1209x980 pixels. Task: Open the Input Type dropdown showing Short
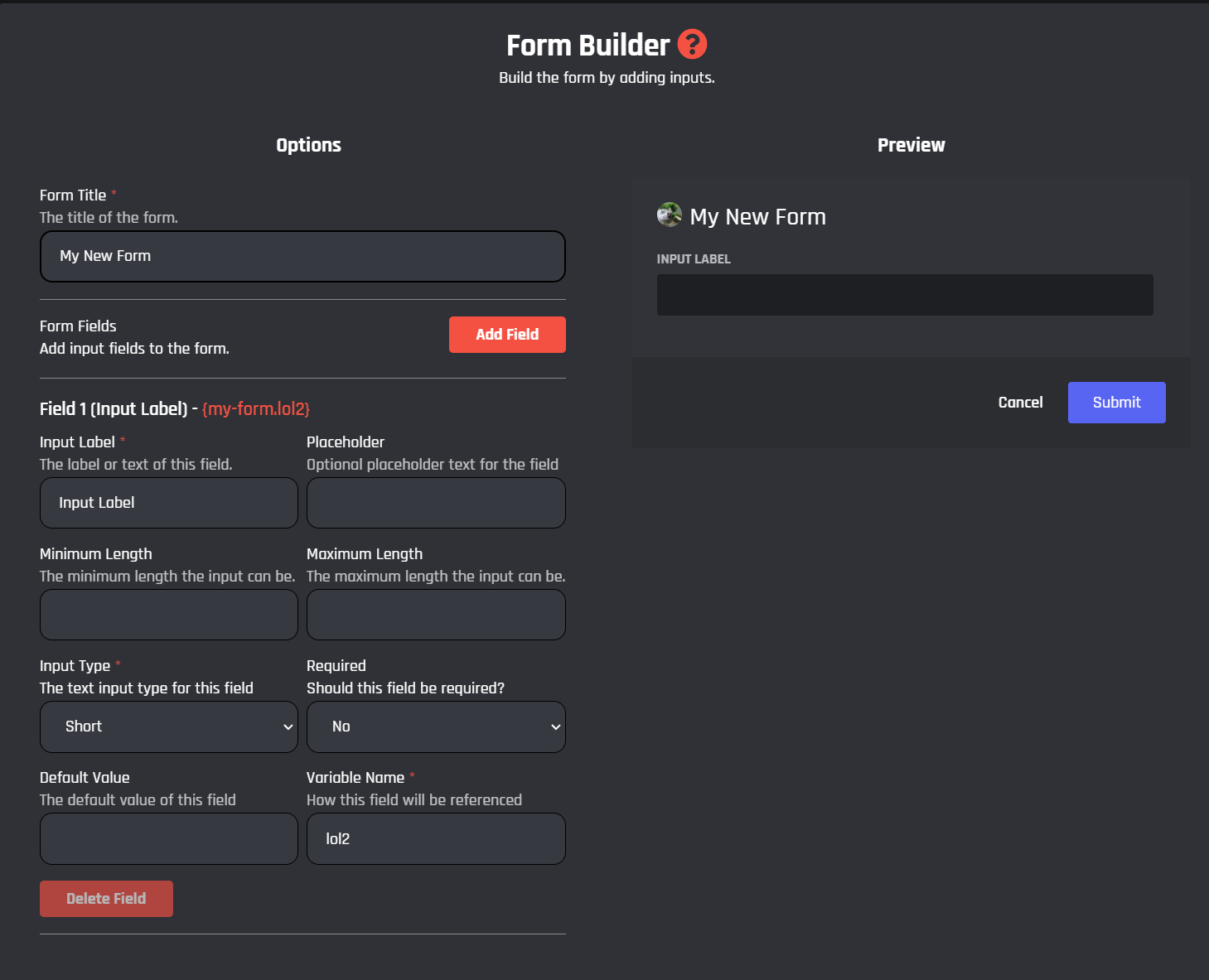click(x=169, y=727)
